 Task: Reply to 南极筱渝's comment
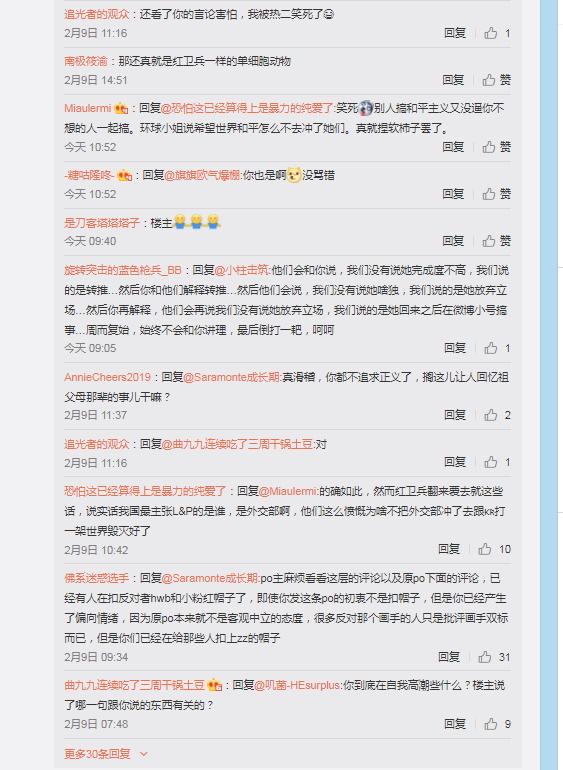click(453, 80)
